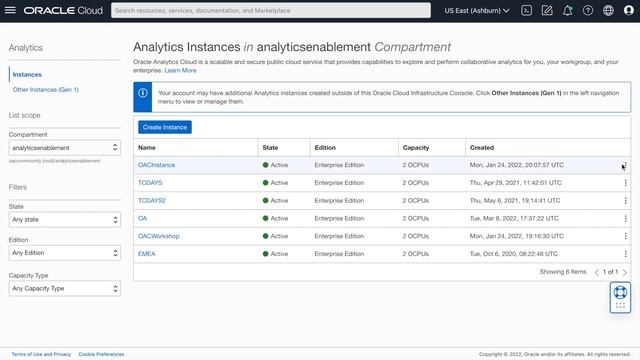The image size is (640, 360).
Task: Open the US East (Ashburn) region selector
Action: pyautogui.click(x=477, y=11)
